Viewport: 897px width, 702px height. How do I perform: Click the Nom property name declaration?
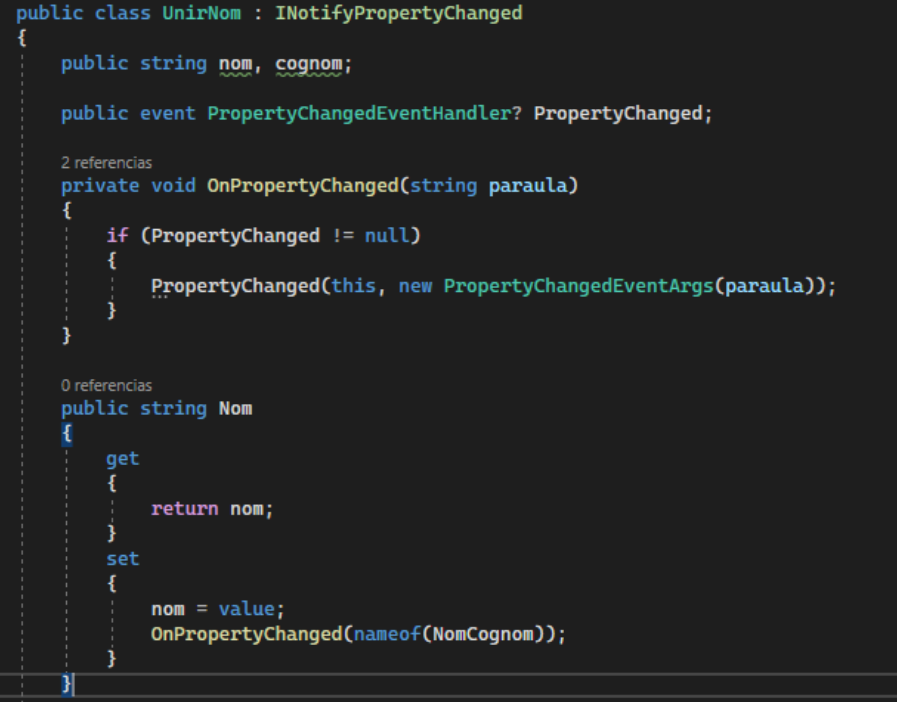(235, 409)
